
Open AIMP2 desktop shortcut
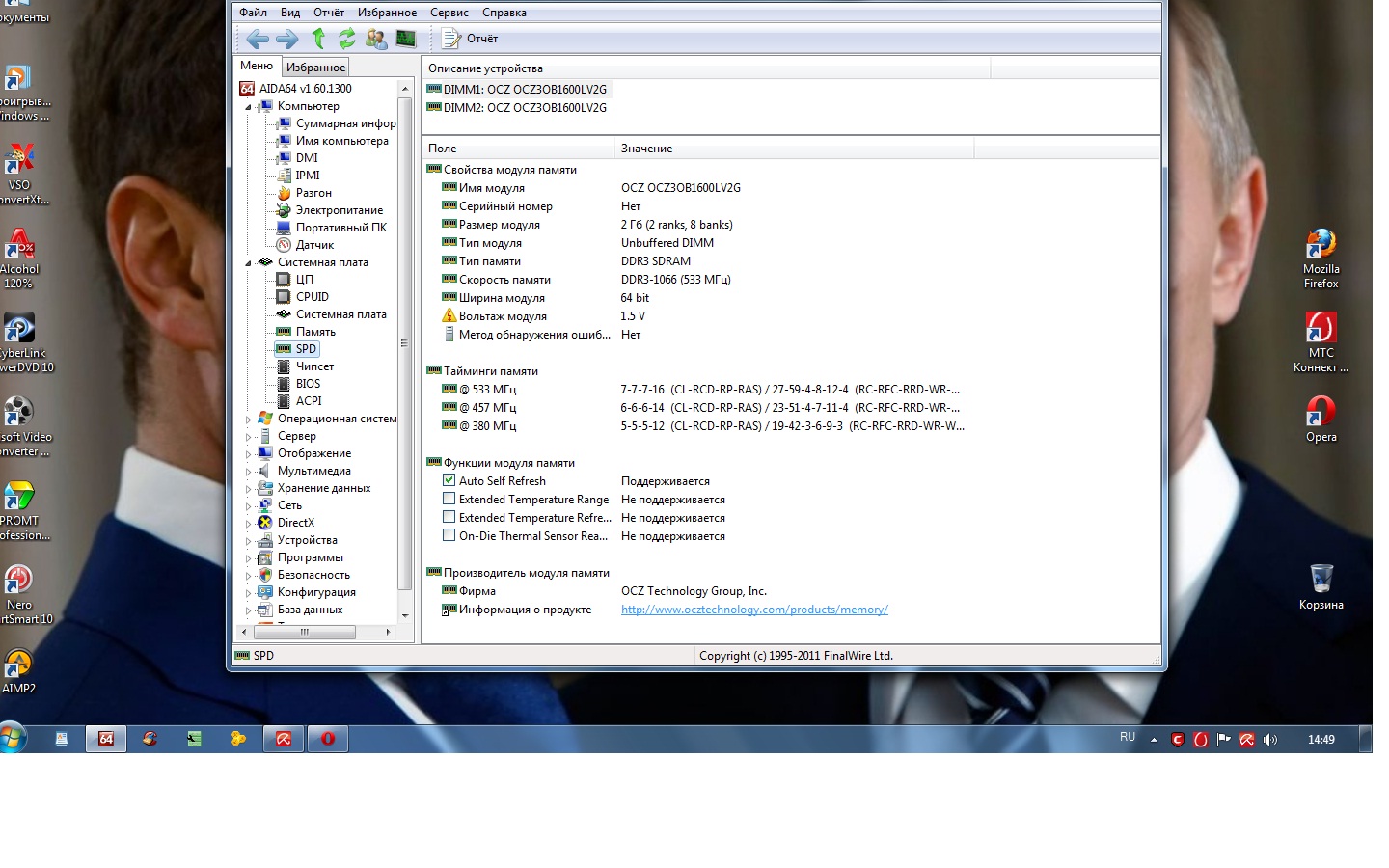tap(18, 671)
